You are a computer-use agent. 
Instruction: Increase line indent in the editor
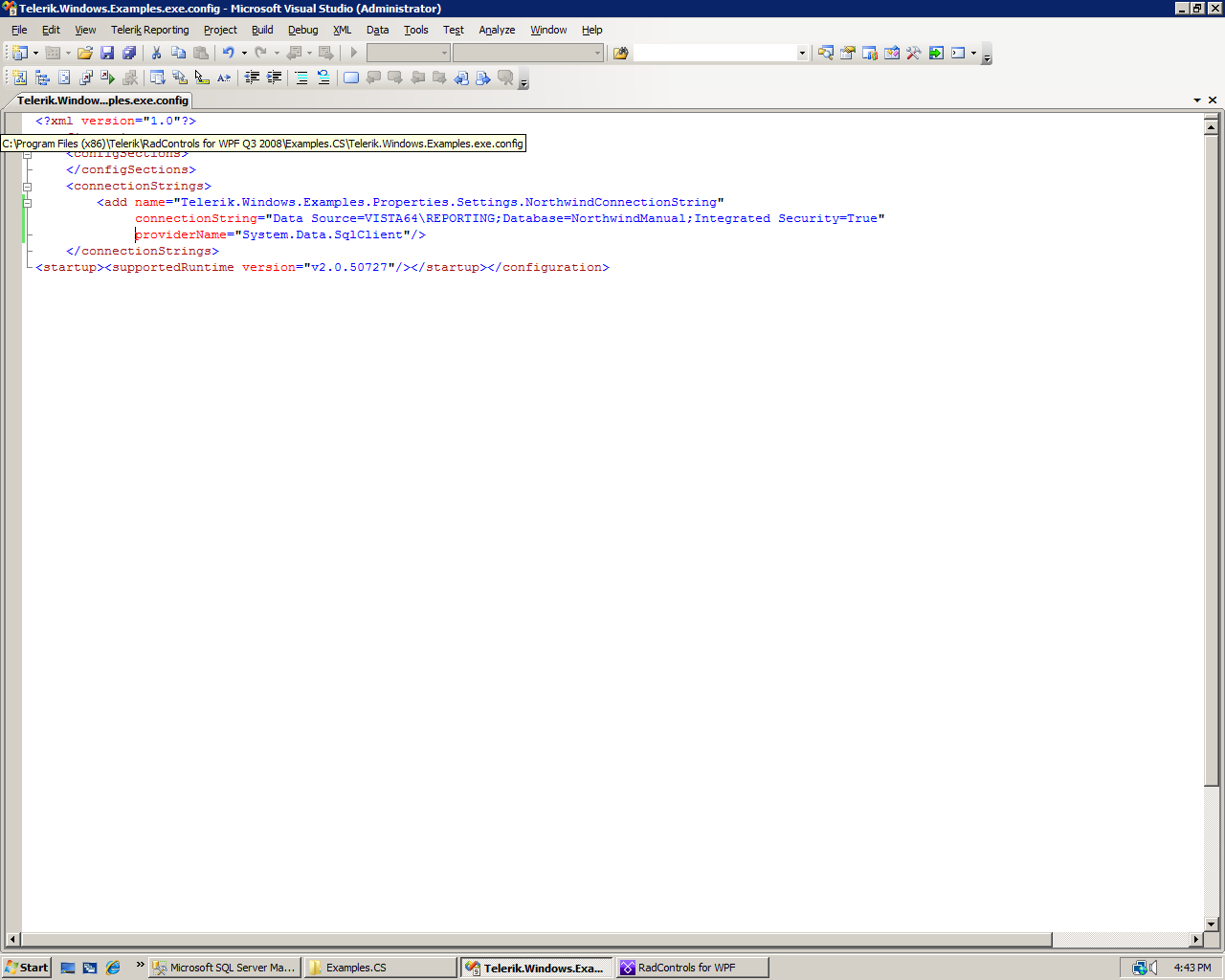click(274, 78)
